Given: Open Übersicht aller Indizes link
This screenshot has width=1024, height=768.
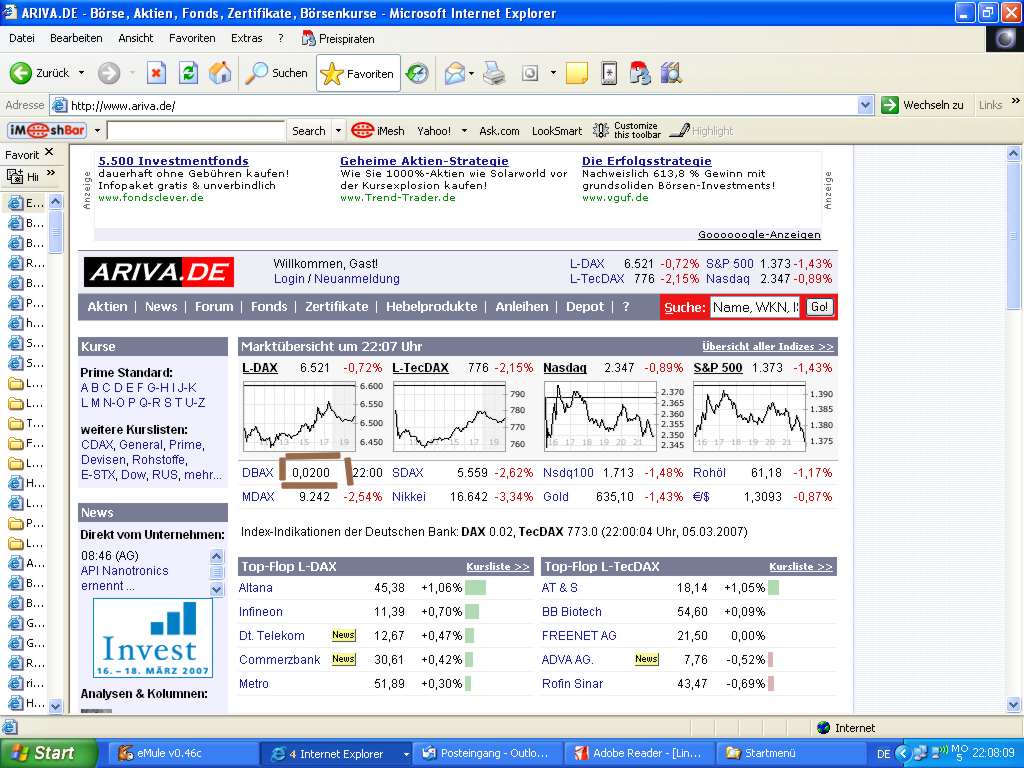Looking at the screenshot, I should click(767, 347).
